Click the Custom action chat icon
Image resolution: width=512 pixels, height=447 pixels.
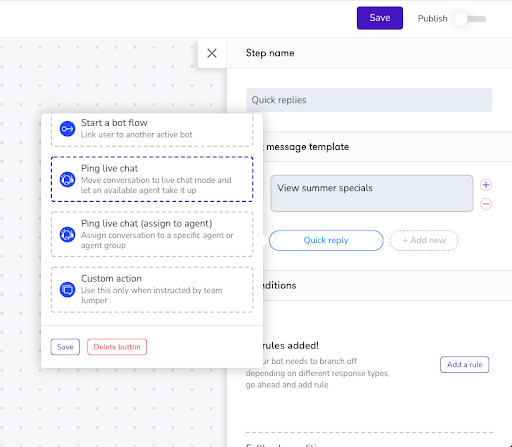[x=67, y=289]
